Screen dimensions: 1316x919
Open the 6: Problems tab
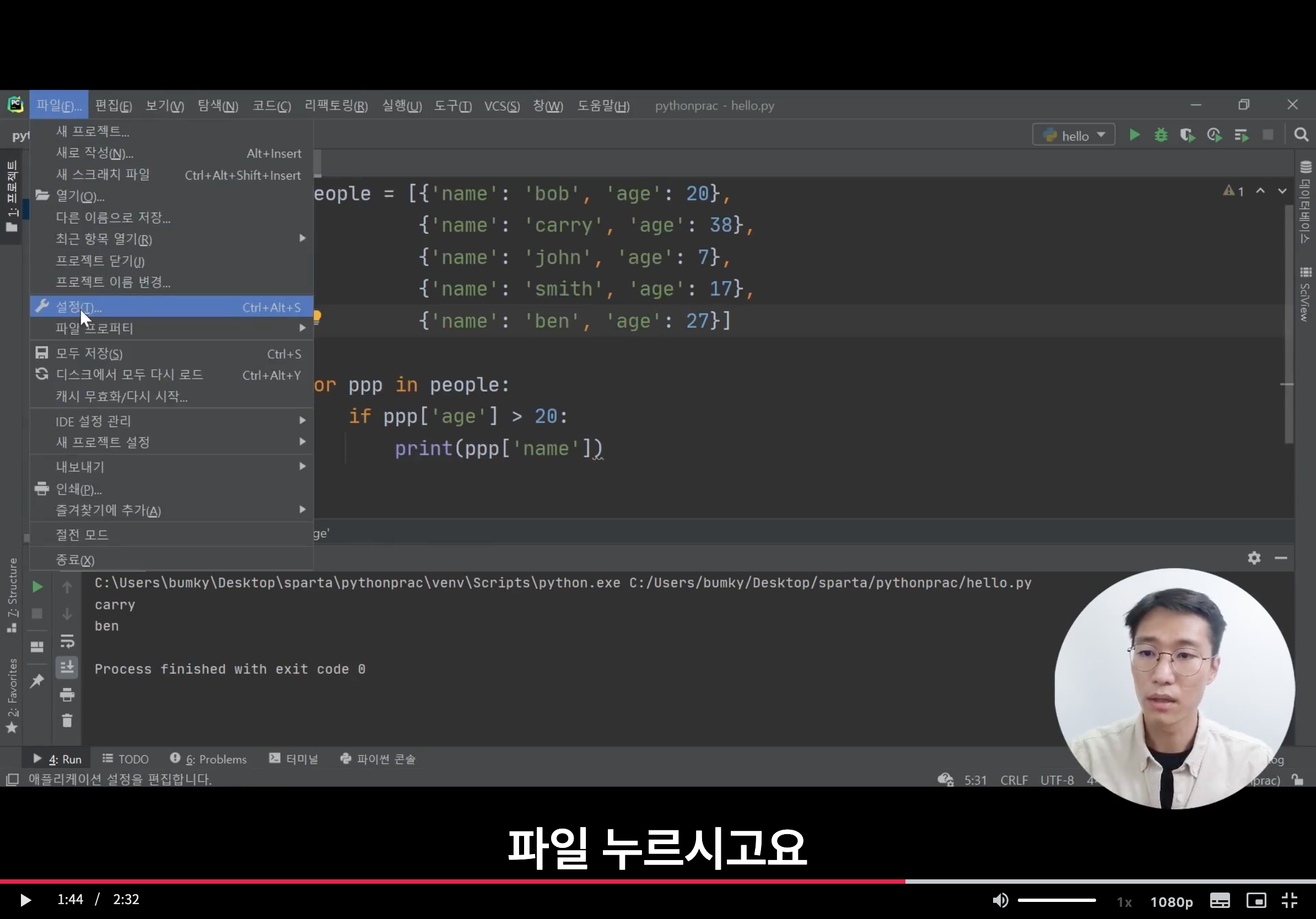208,759
